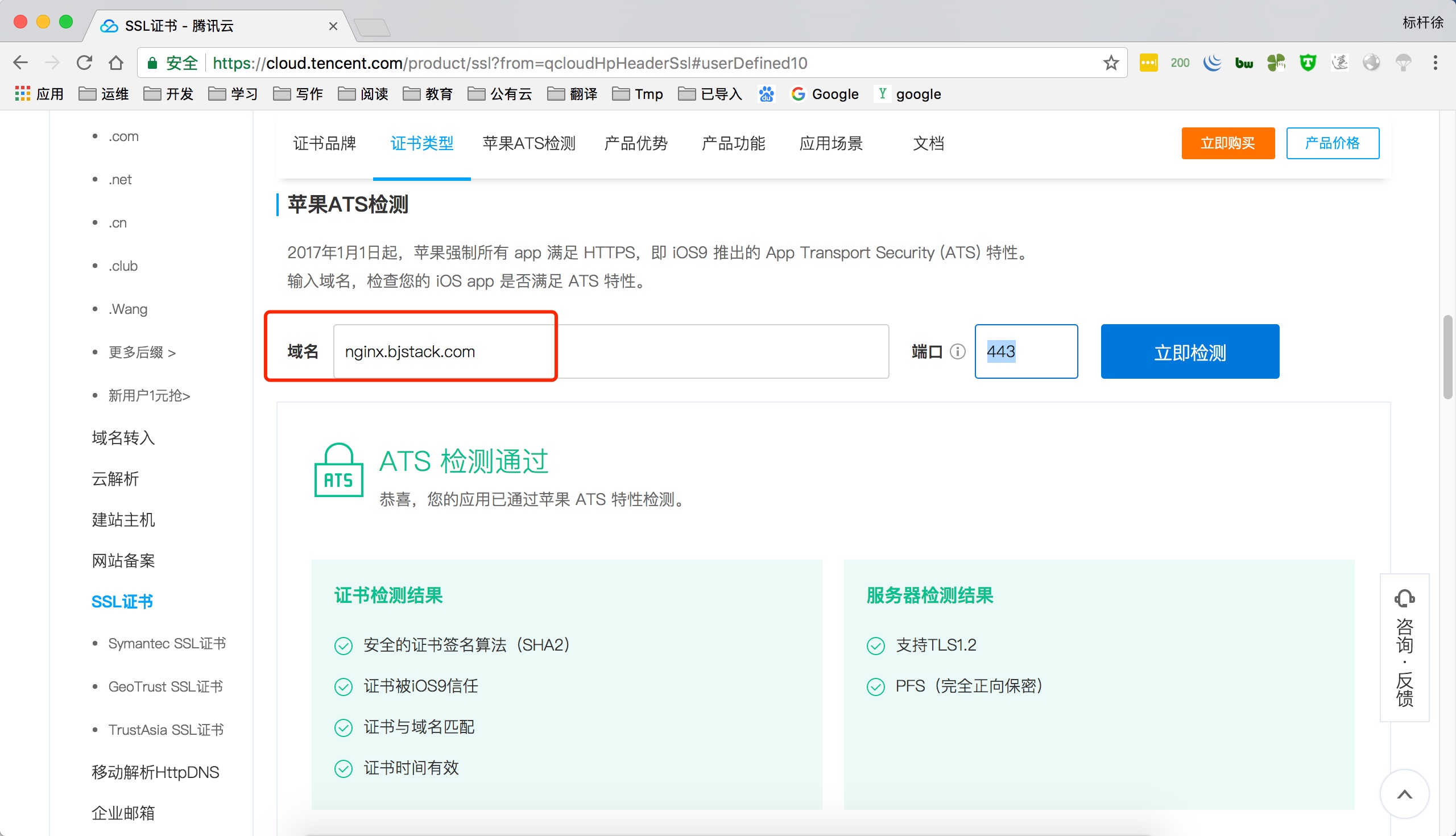This screenshot has width=1456, height=836.
Task: Click the browser forward arrow
Action: [52, 63]
